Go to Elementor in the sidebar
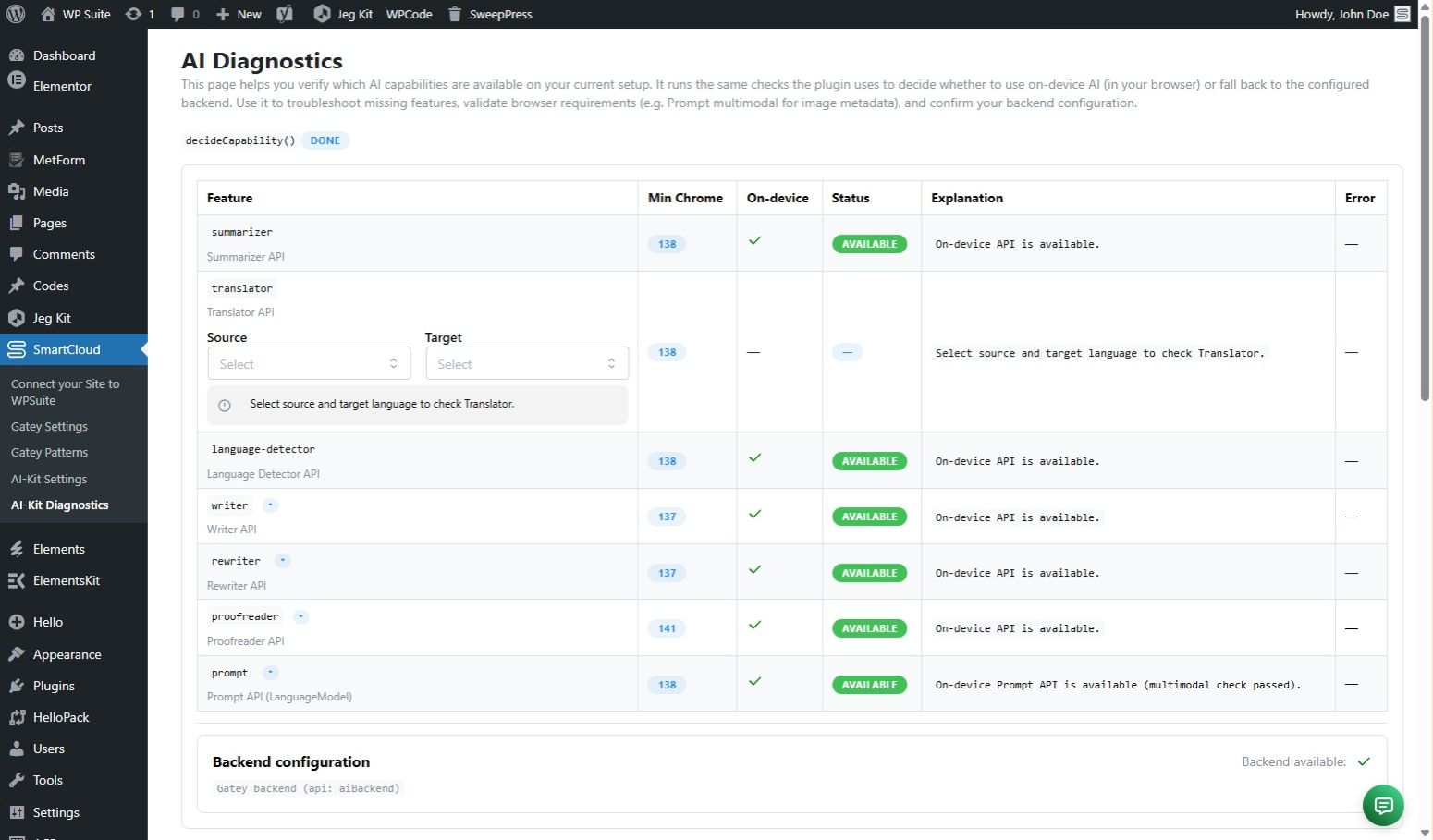The height and width of the screenshot is (840, 1433). (62, 86)
